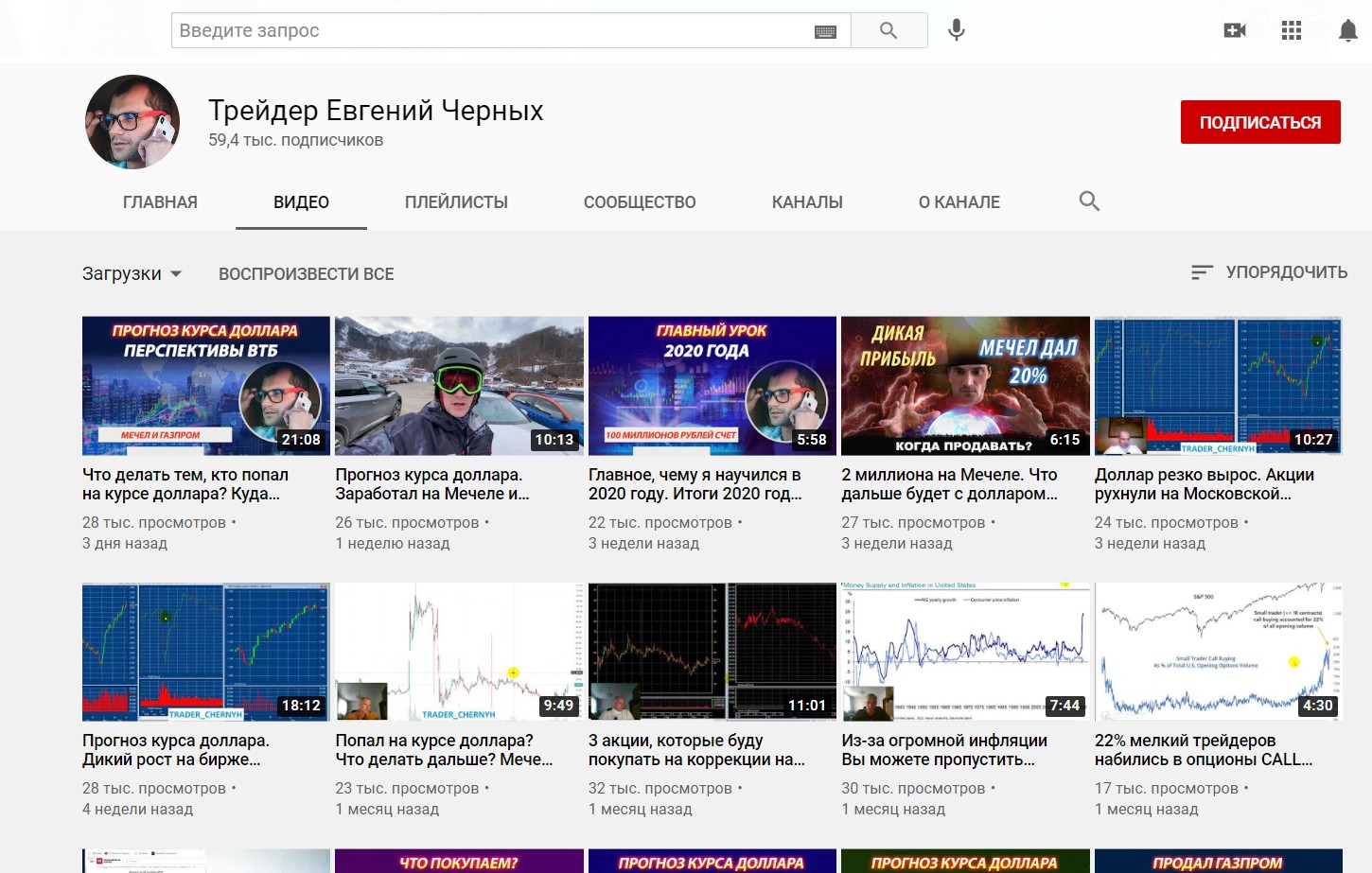Open the ЧТО ПОКУПАЕМ? partial thumbnail
The width and height of the screenshot is (1372, 873).
tap(459, 861)
